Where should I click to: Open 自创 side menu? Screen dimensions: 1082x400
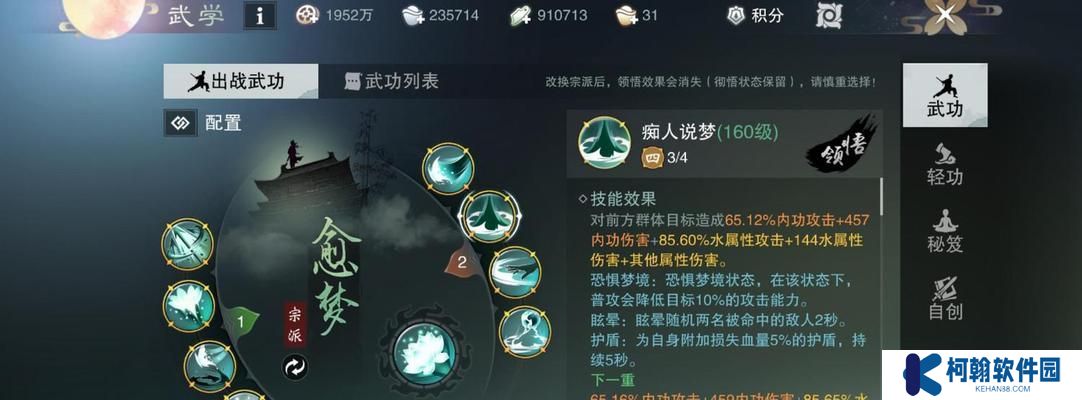click(x=945, y=299)
